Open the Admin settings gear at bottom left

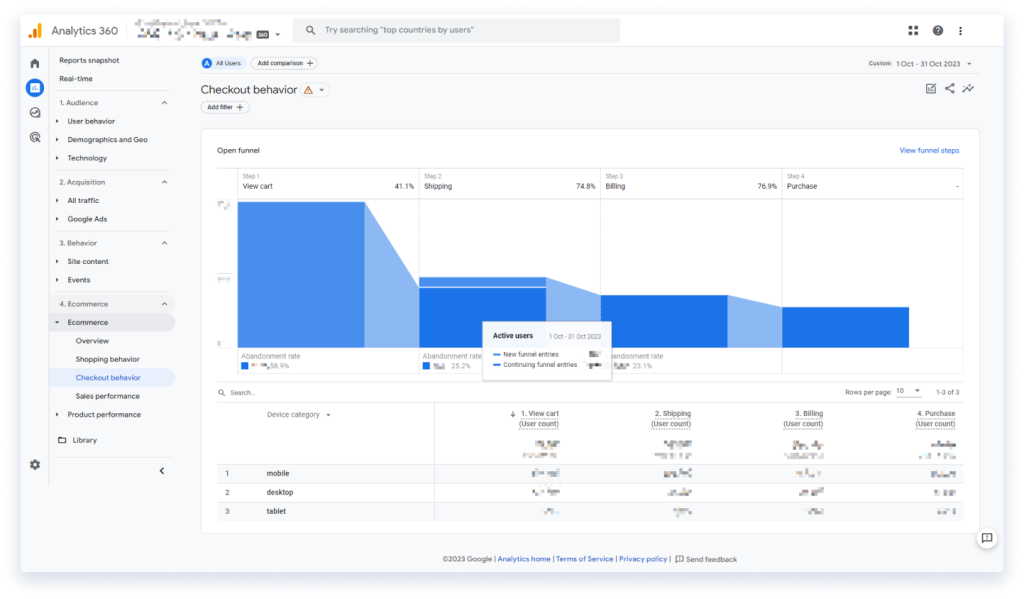point(35,464)
